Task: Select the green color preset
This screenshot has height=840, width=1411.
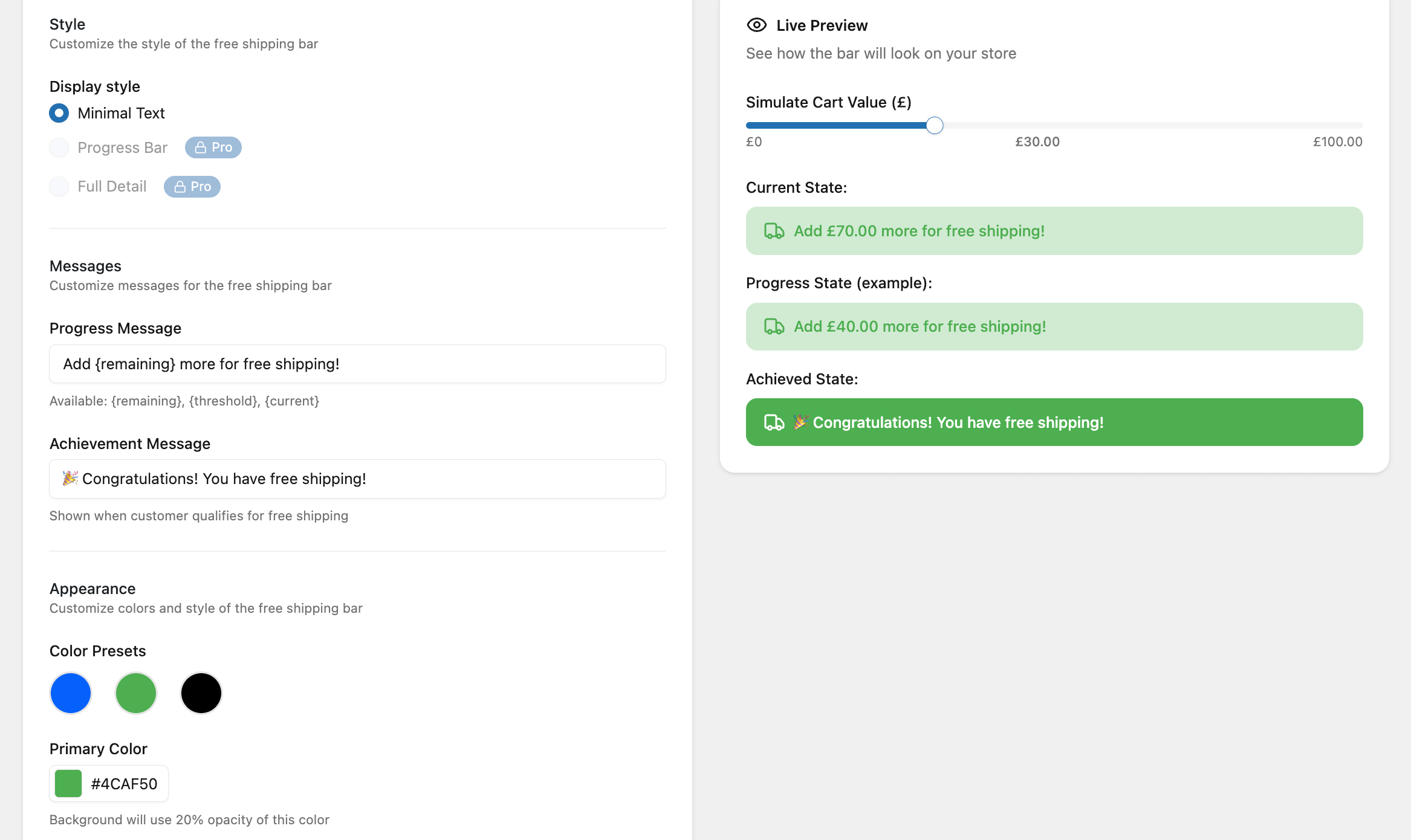Action: pyautogui.click(x=135, y=693)
